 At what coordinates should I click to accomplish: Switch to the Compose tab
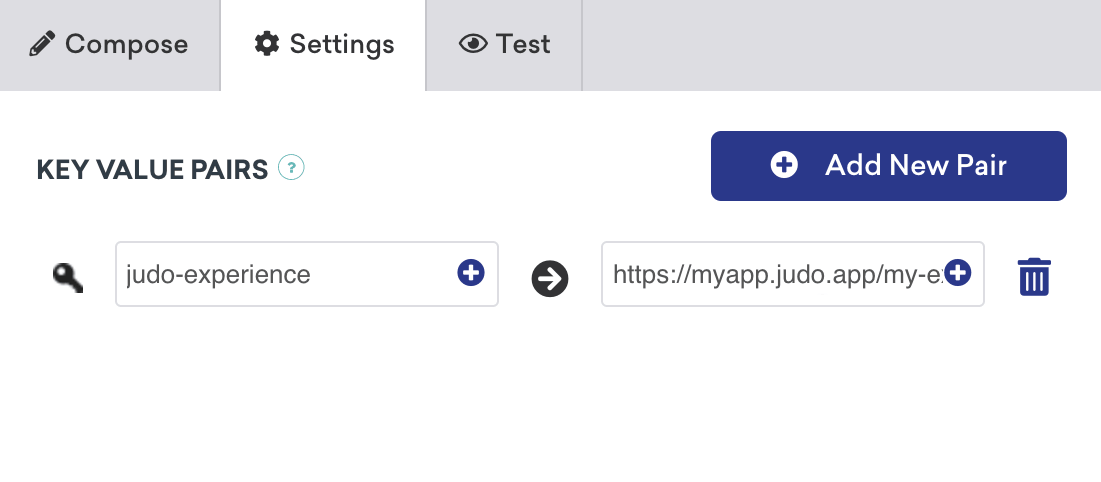[x=109, y=45]
